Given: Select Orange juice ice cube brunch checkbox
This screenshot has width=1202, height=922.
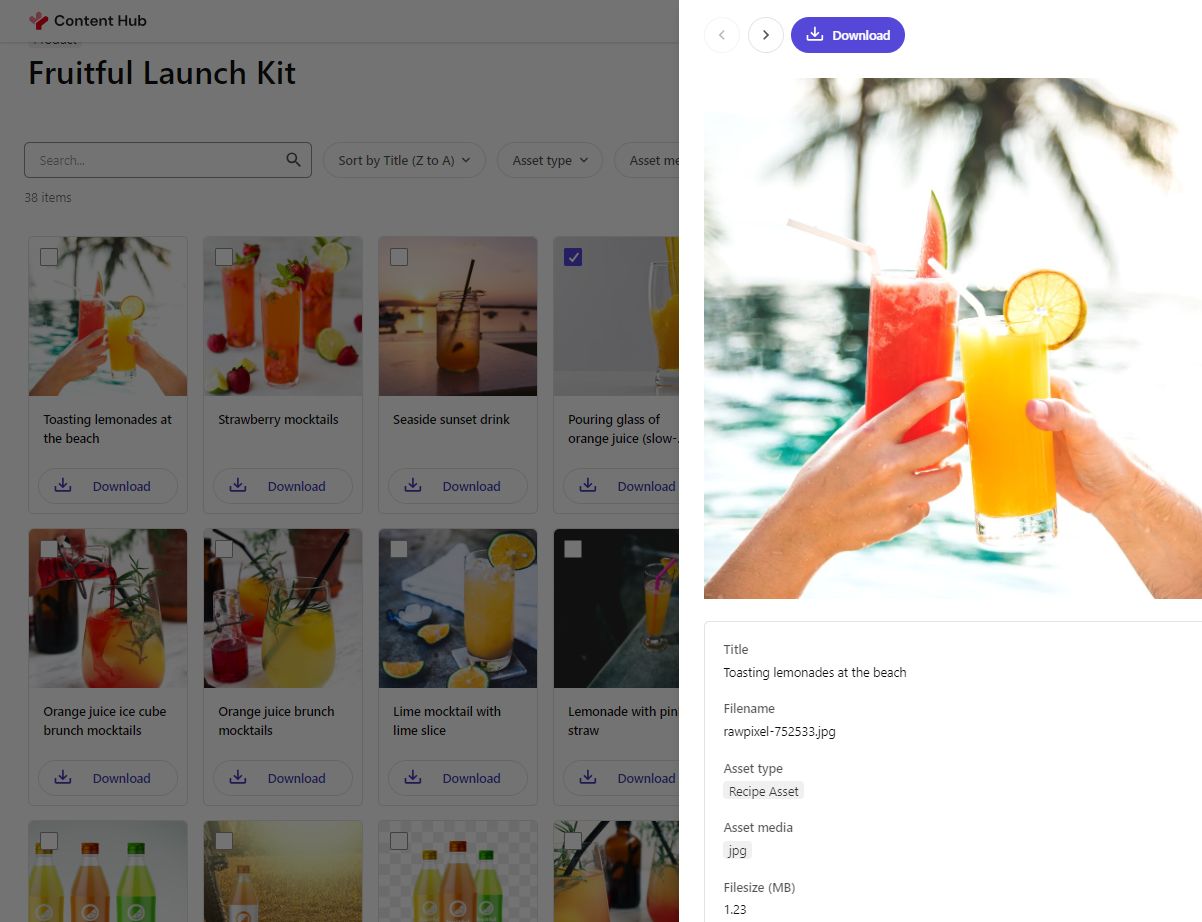Looking at the screenshot, I should coord(49,549).
